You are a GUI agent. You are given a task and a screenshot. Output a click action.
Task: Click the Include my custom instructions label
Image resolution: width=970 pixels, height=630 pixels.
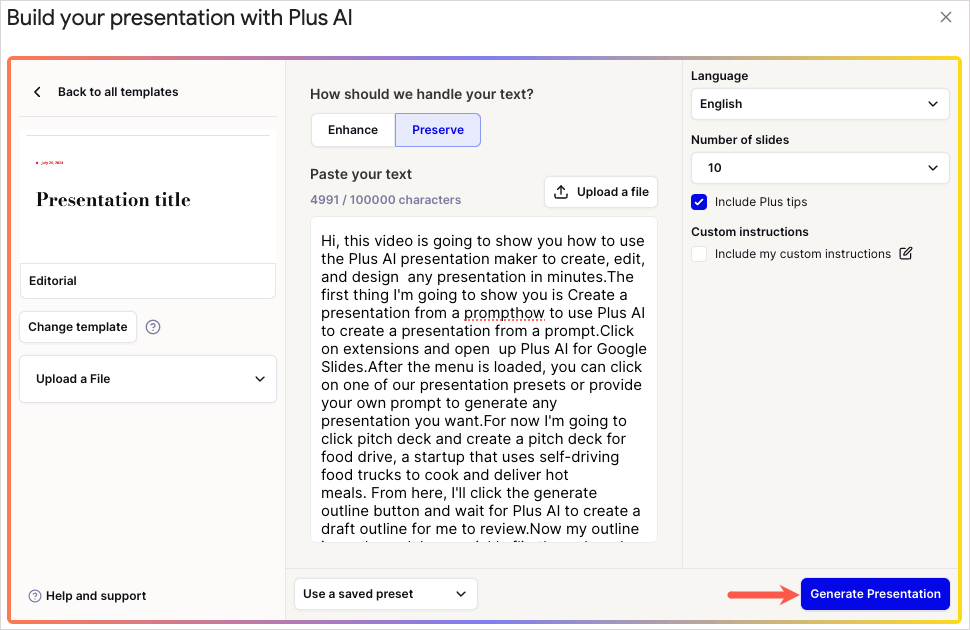(x=803, y=254)
